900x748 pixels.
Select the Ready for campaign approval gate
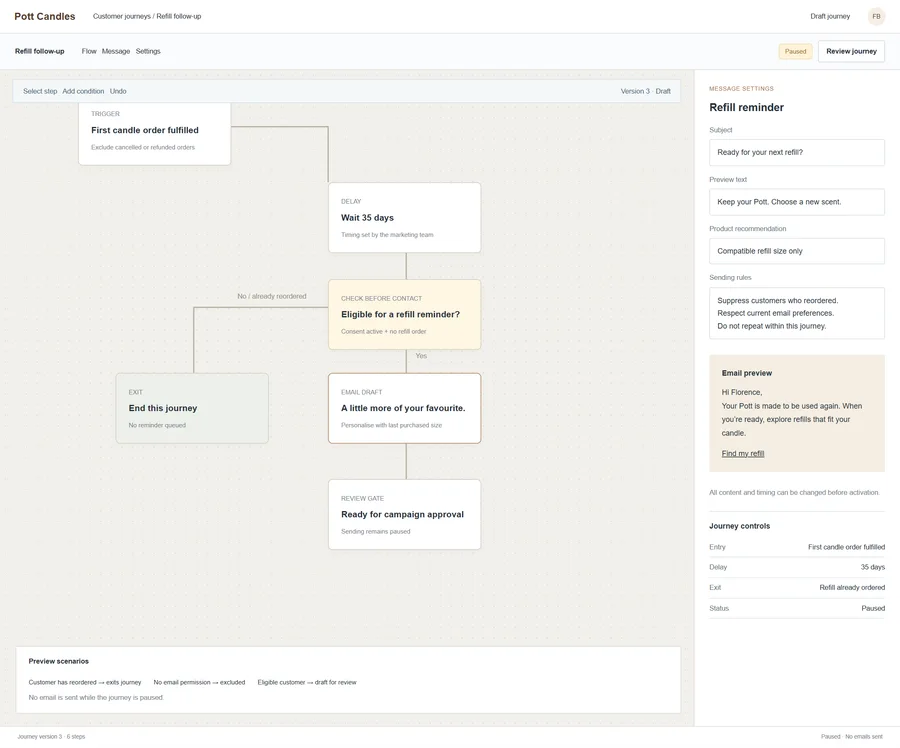click(x=405, y=514)
